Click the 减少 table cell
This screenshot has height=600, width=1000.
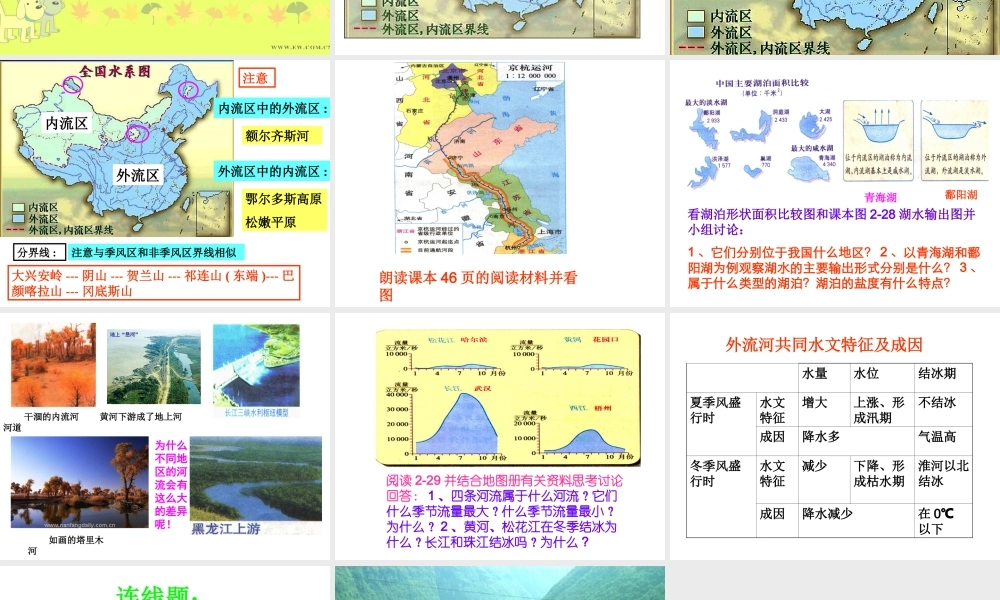tap(825, 479)
